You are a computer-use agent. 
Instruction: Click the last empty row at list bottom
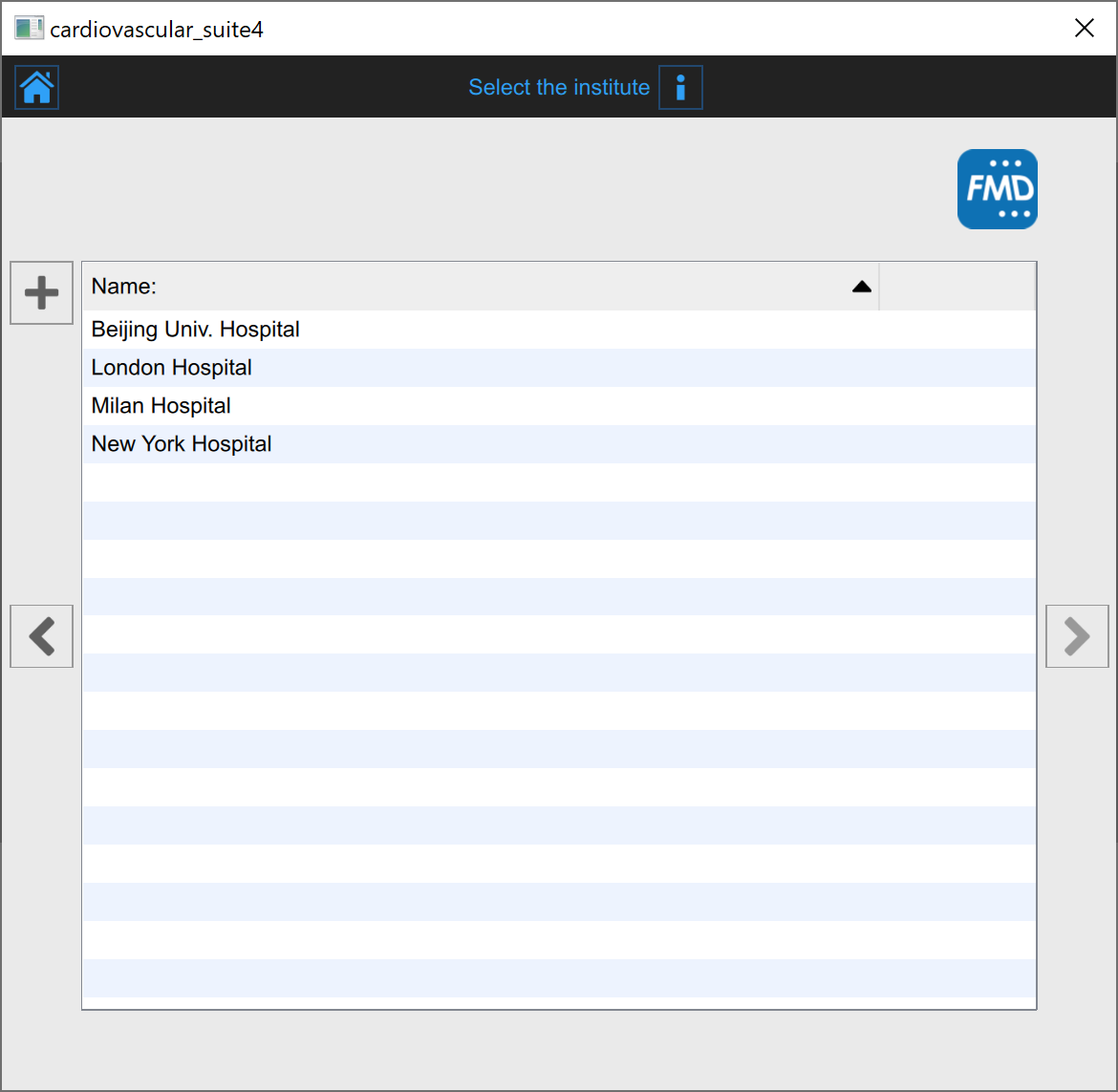(x=559, y=978)
